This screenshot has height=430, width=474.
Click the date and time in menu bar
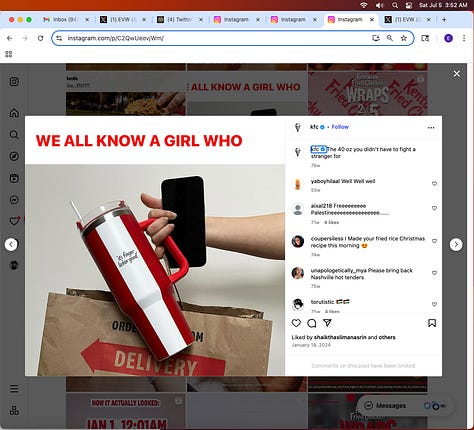pyautogui.click(x=443, y=5)
